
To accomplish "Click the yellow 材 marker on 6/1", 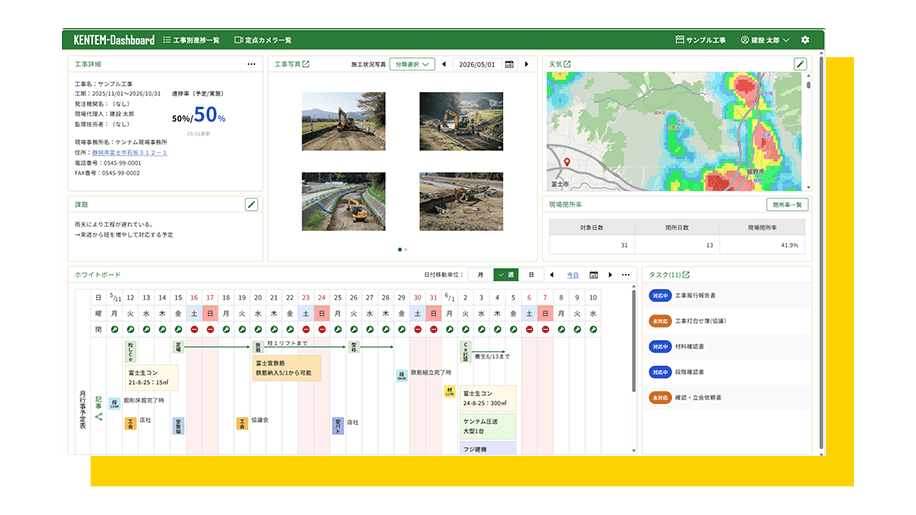I will [449, 391].
